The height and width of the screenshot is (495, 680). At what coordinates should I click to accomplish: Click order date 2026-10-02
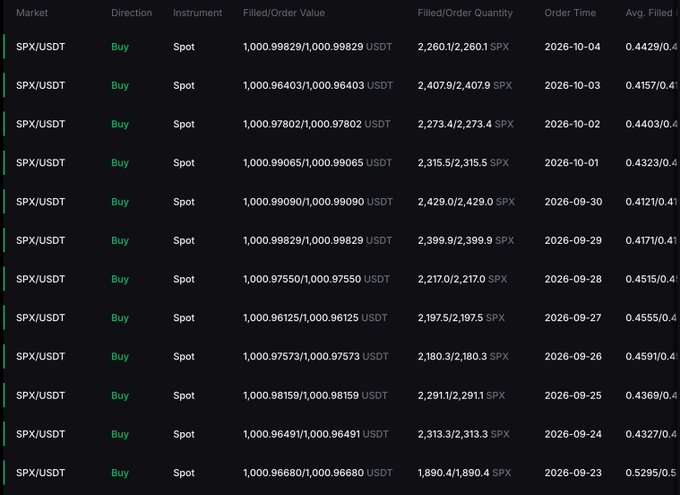572,124
